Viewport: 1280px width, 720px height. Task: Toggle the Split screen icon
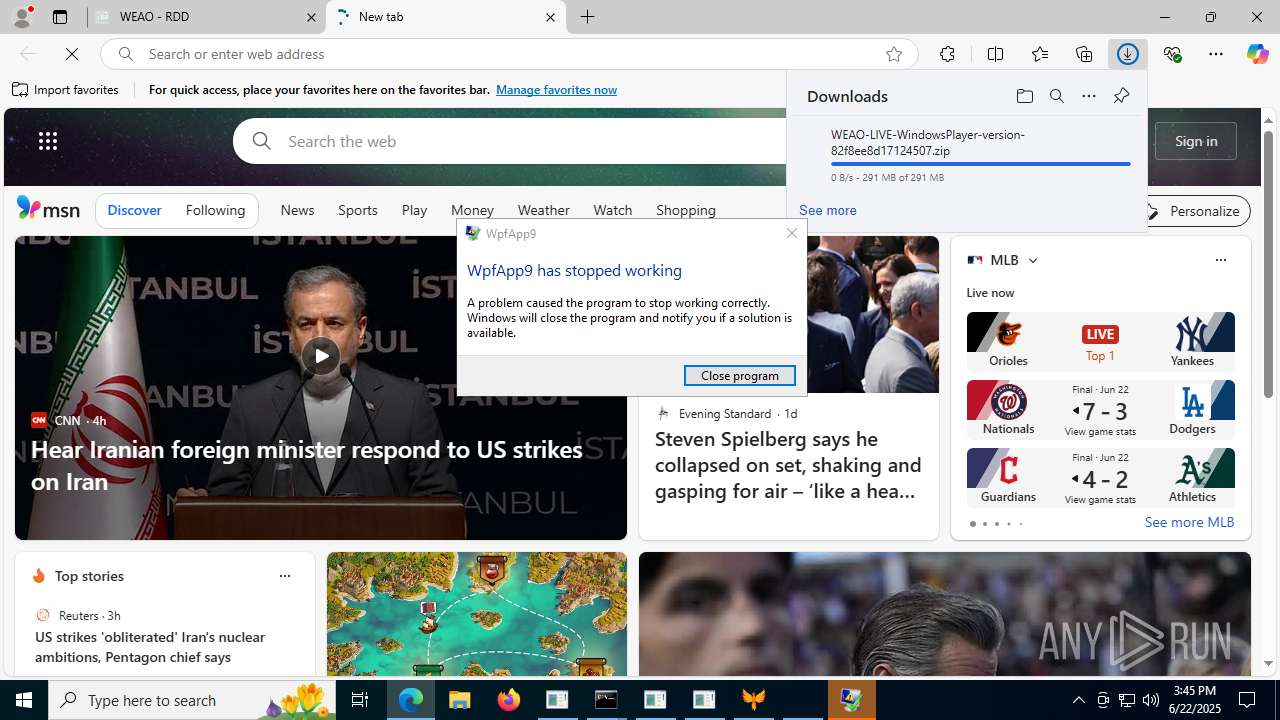[x=995, y=54]
